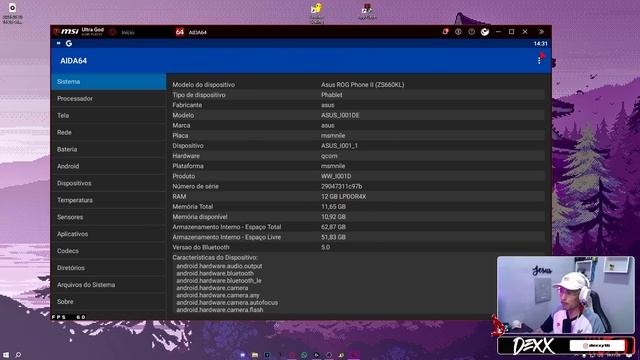Click android.hardware.camera.autofocus entry
The image size is (640, 360).
point(227,303)
